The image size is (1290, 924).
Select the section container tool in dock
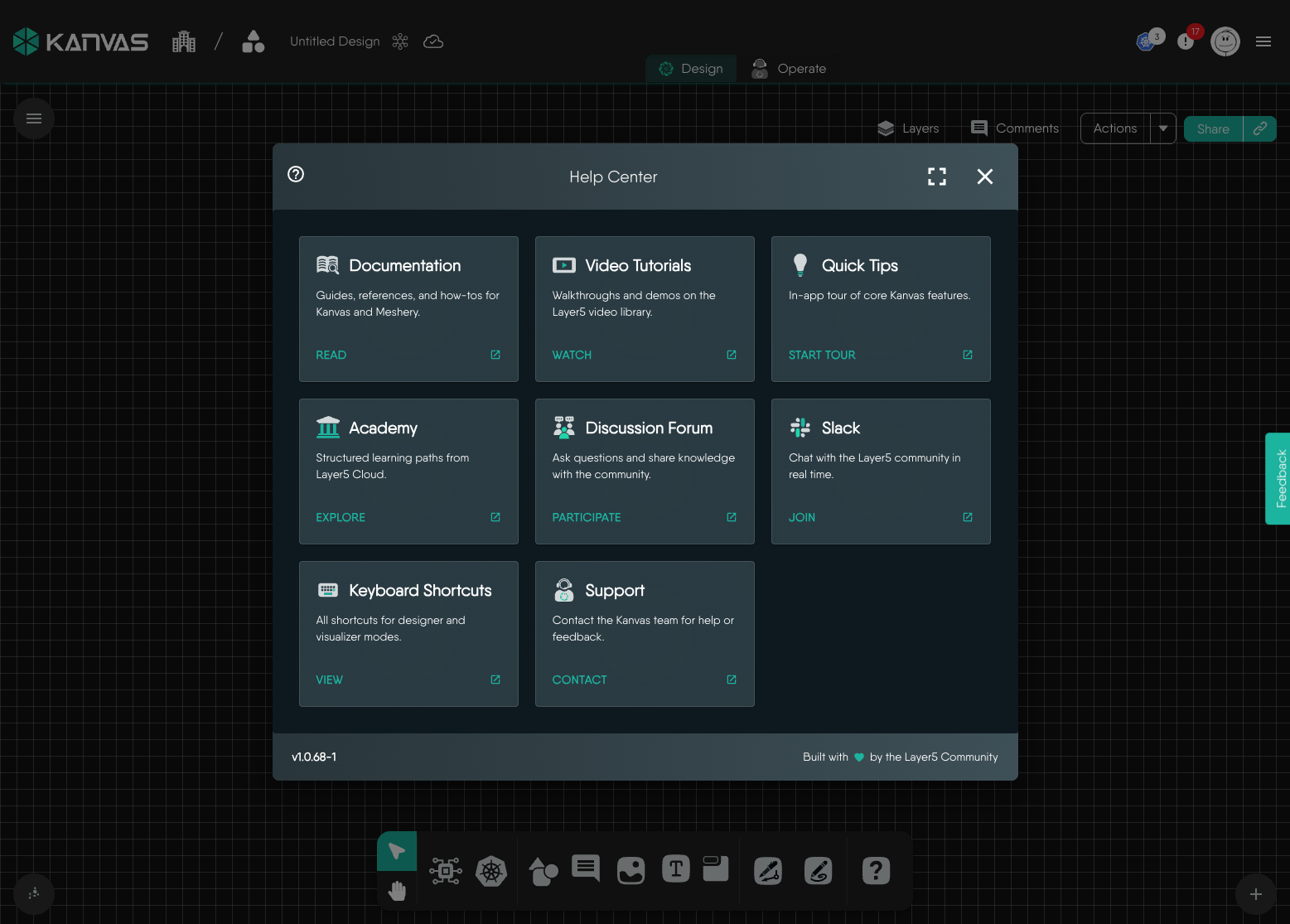click(716, 868)
